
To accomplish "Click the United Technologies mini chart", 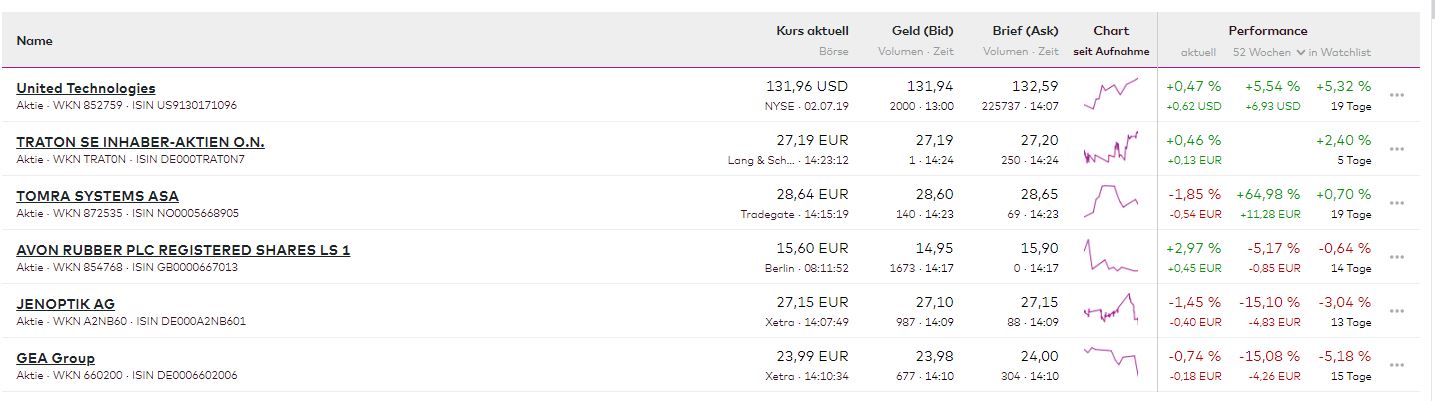I will [1111, 95].
